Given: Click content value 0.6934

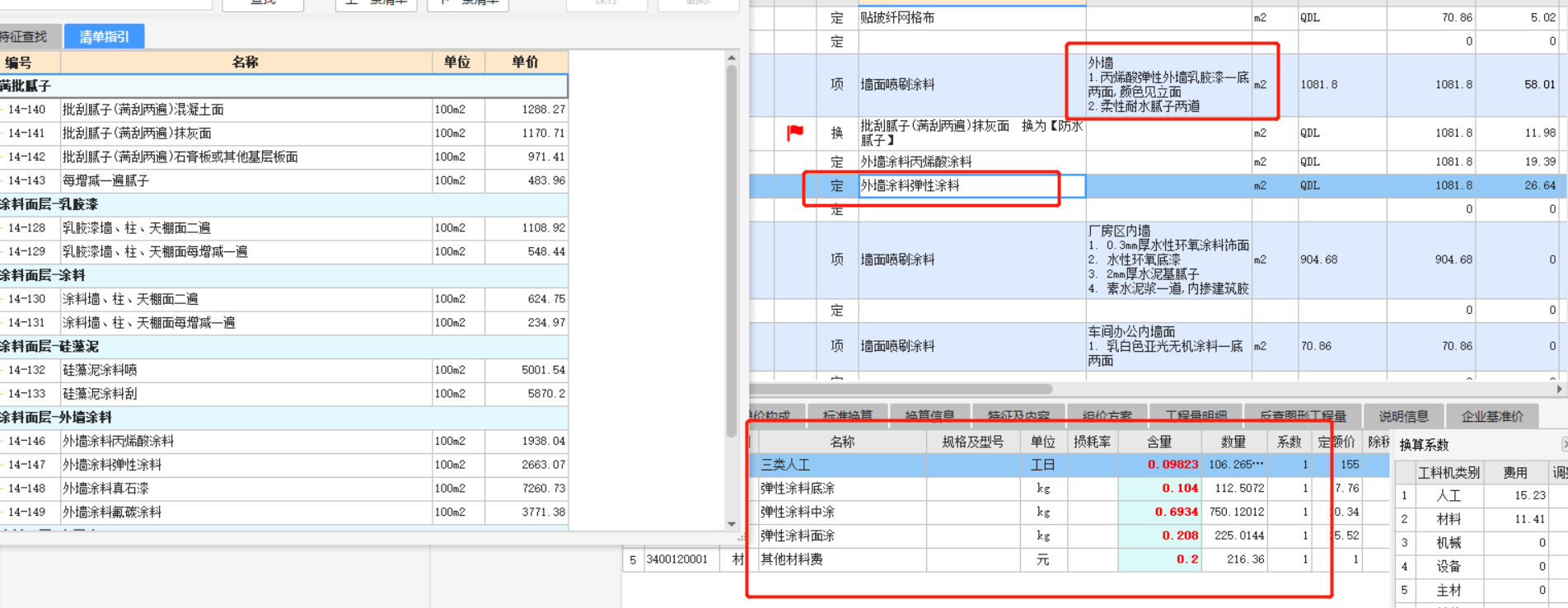Looking at the screenshot, I should [1177, 512].
